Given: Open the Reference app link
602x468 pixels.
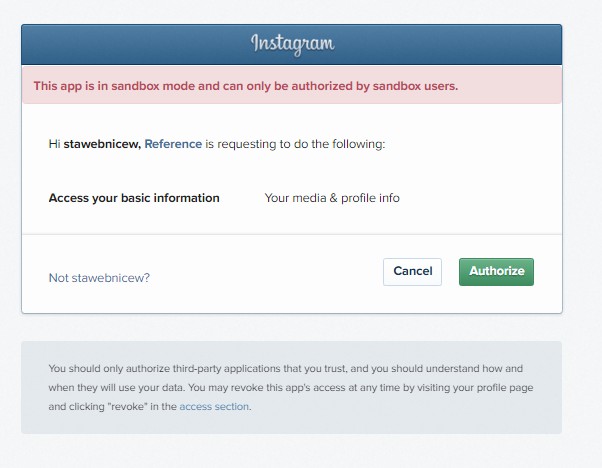Looking at the screenshot, I should tap(173, 144).
